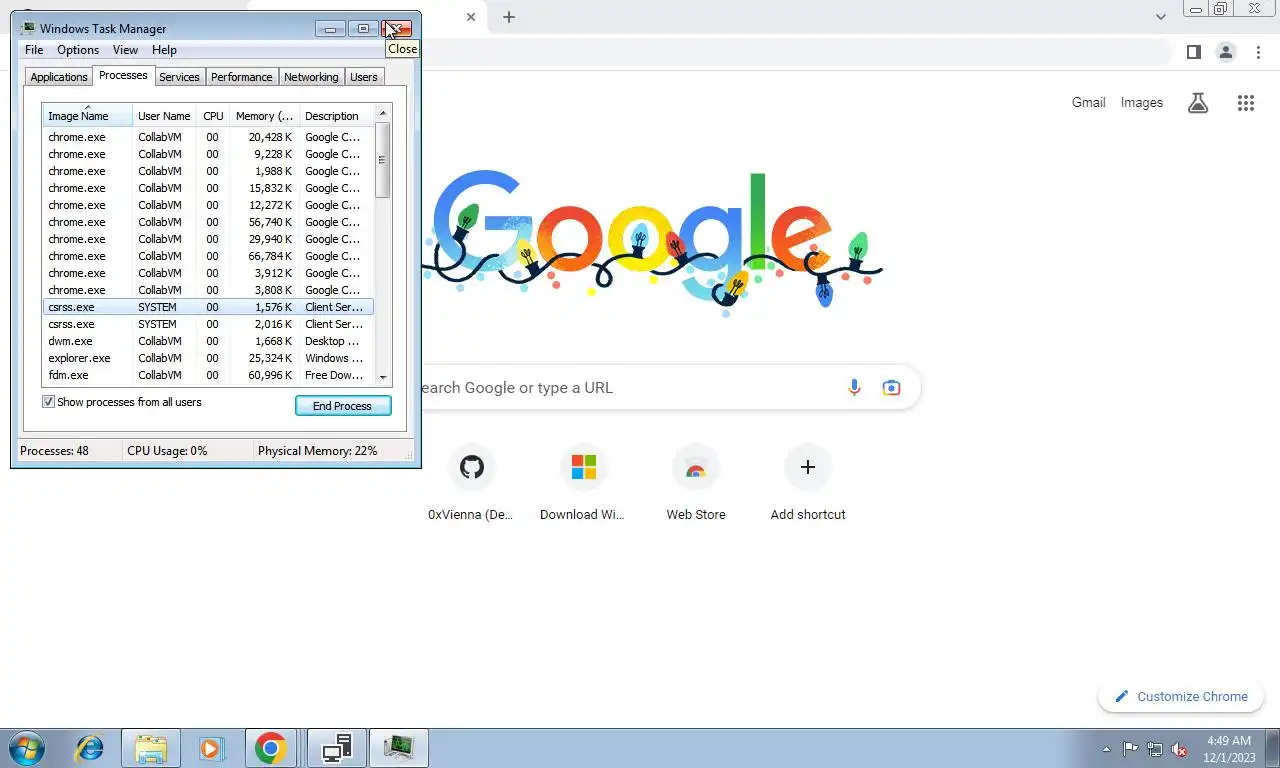
Task: Uncheck Show processes from all users
Action: [x=48, y=402]
